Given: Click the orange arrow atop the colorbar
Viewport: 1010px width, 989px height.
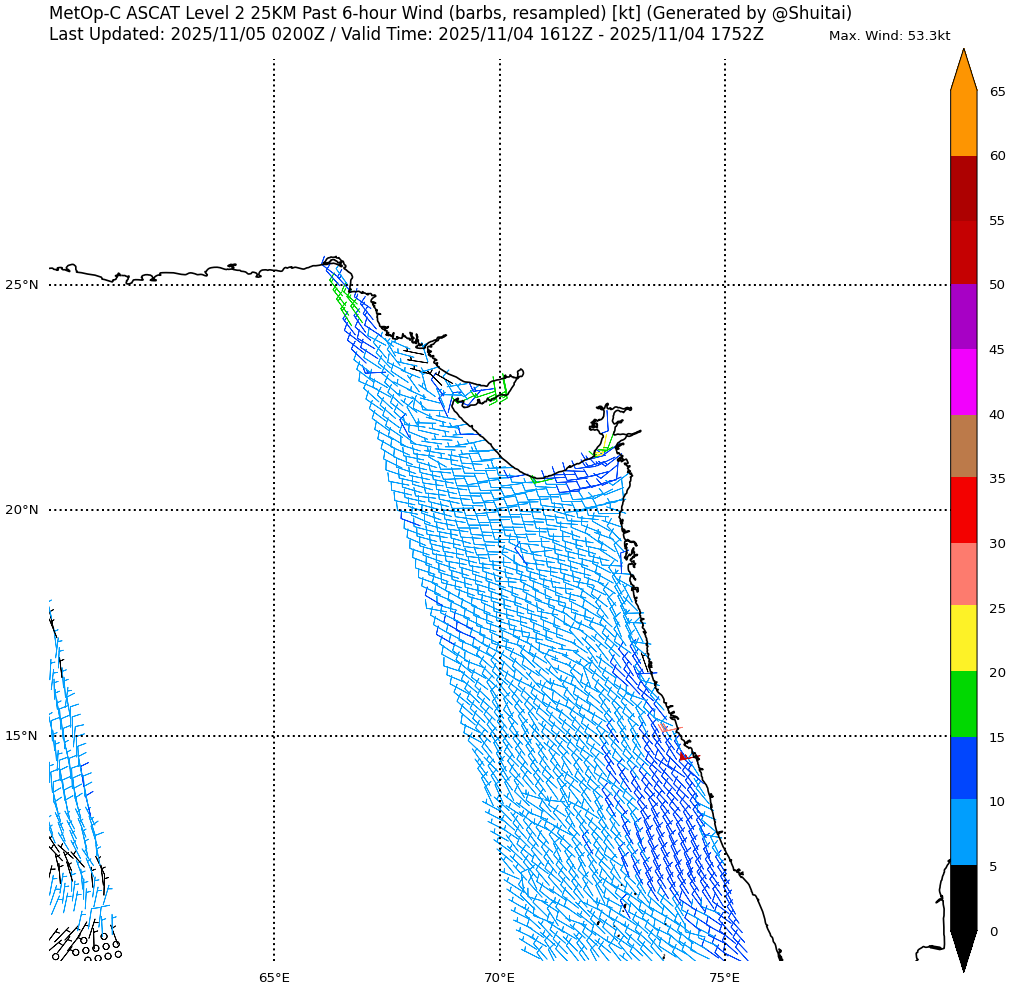Looking at the screenshot, I should click(963, 72).
